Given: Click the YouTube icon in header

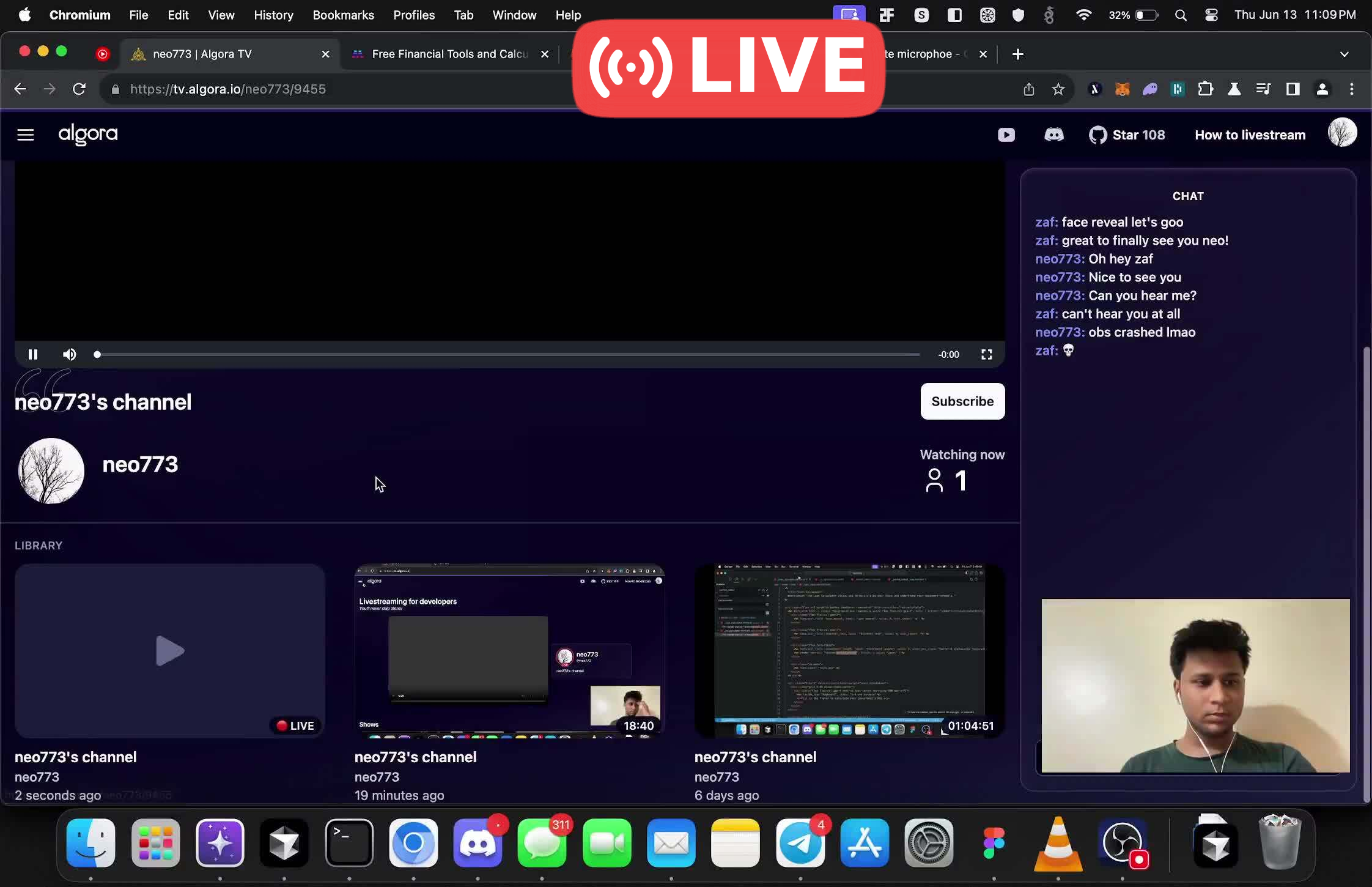Looking at the screenshot, I should point(1006,135).
